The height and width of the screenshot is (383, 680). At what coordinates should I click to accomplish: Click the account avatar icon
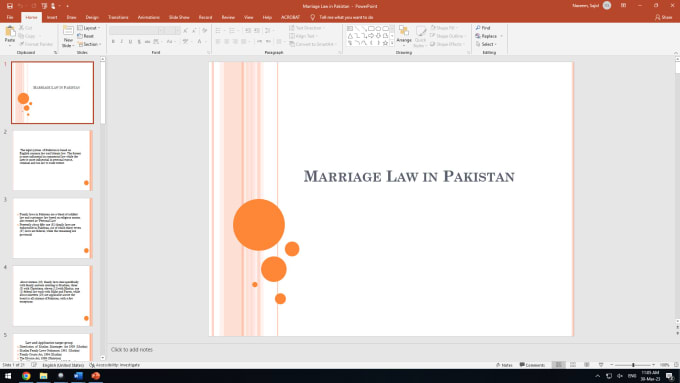(x=607, y=6)
